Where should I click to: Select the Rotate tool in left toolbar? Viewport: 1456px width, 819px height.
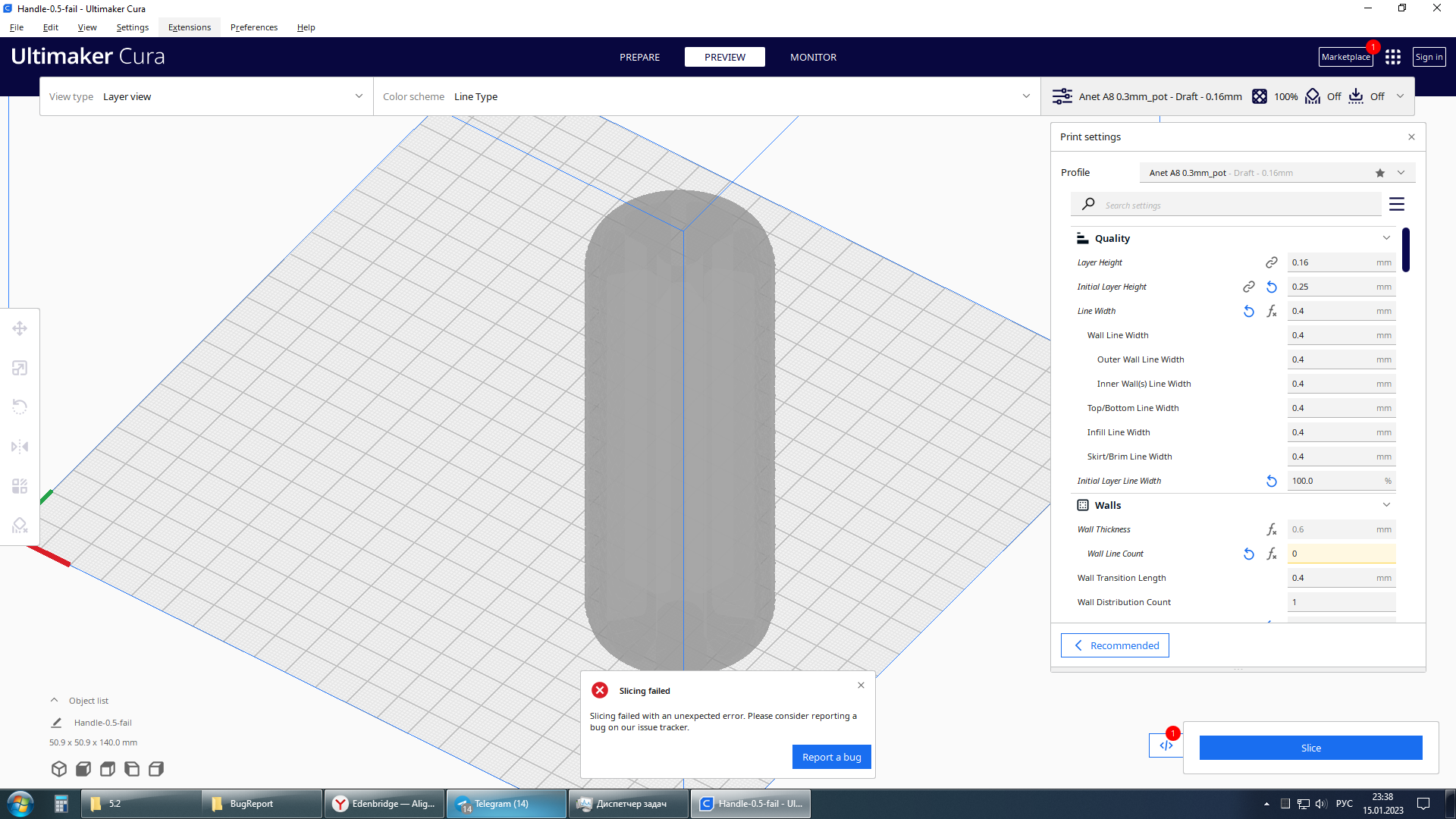coord(20,407)
